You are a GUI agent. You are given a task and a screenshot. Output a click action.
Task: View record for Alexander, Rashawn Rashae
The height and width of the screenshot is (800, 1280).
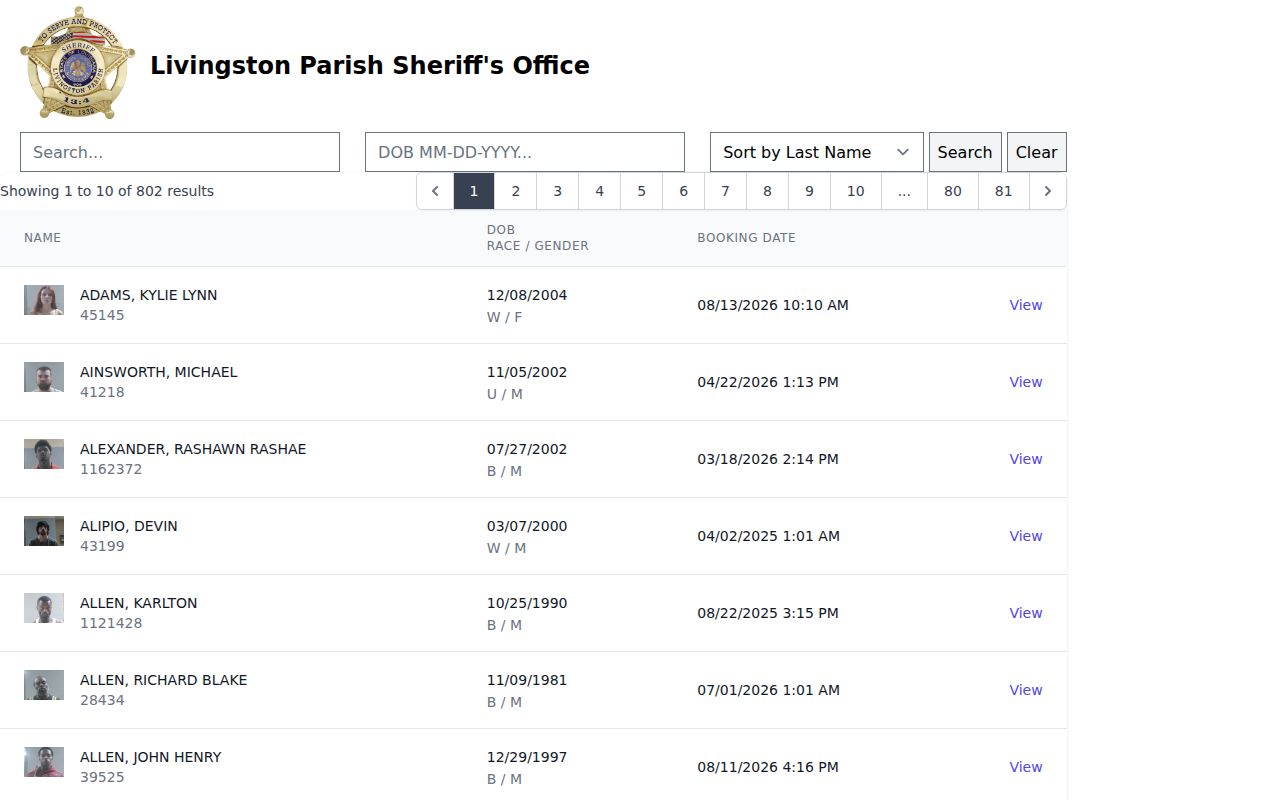(x=1026, y=459)
